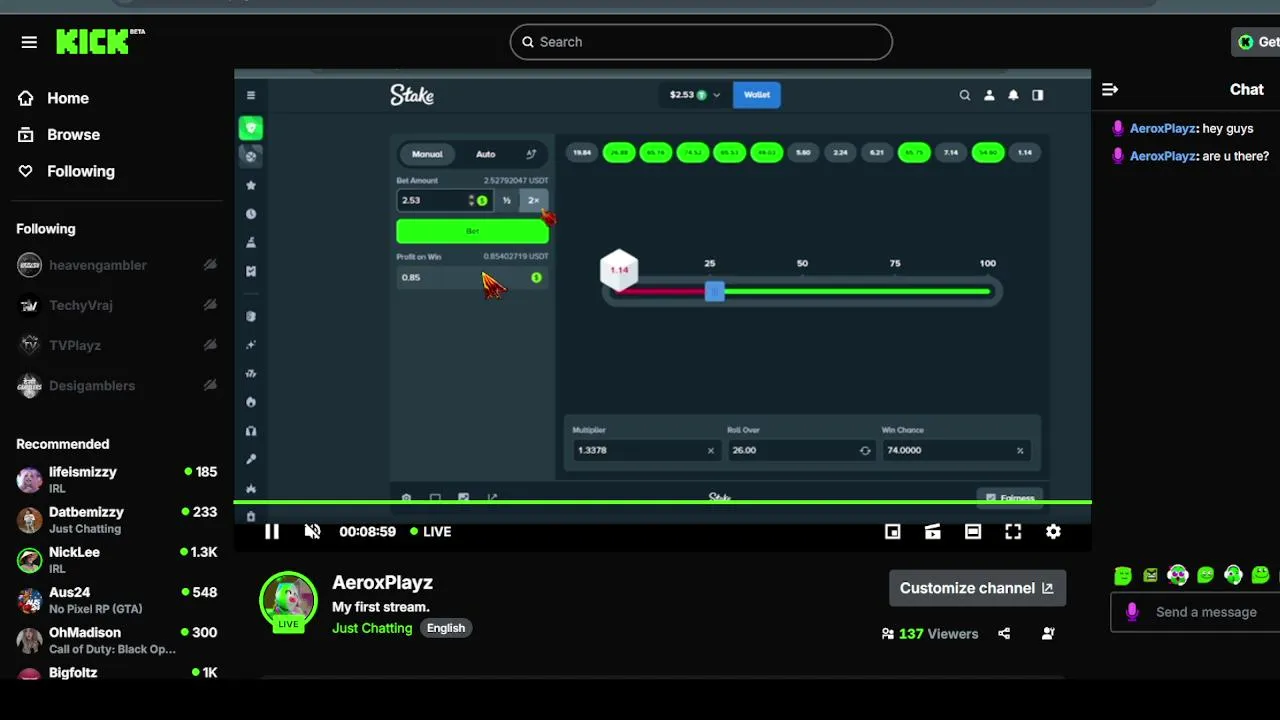This screenshot has height=720, width=1280.
Task: Enter fullscreen video mode
Action: pyautogui.click(x=1013, y=532)
